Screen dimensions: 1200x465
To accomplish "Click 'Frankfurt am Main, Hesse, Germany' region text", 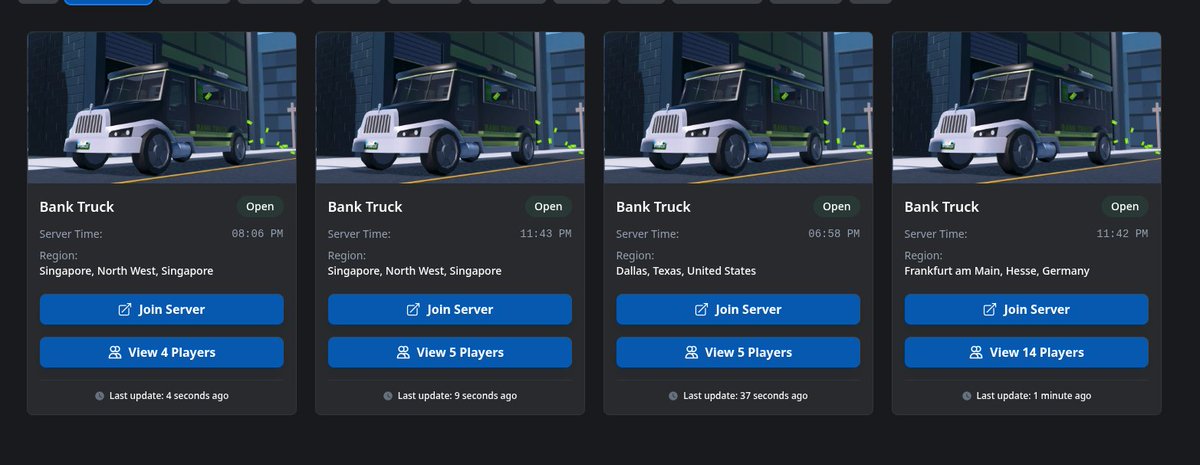I will (x=997, y=271).
